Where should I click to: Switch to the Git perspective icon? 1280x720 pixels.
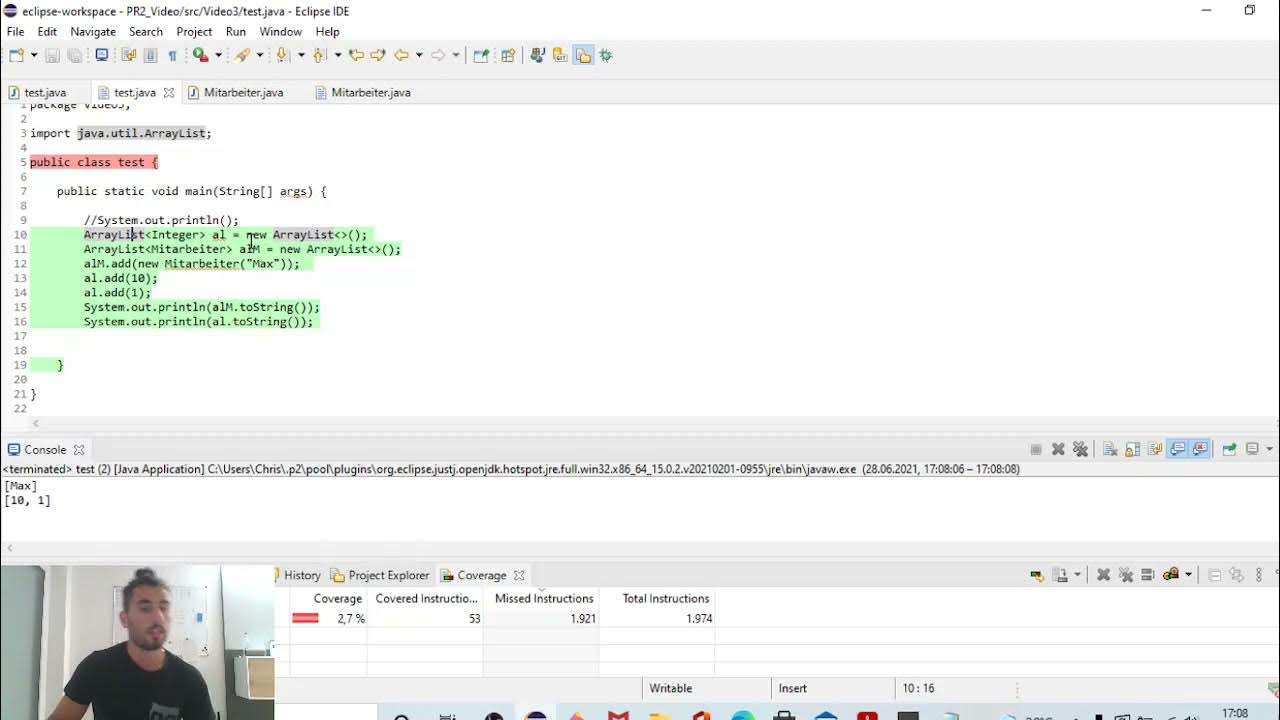560,56
